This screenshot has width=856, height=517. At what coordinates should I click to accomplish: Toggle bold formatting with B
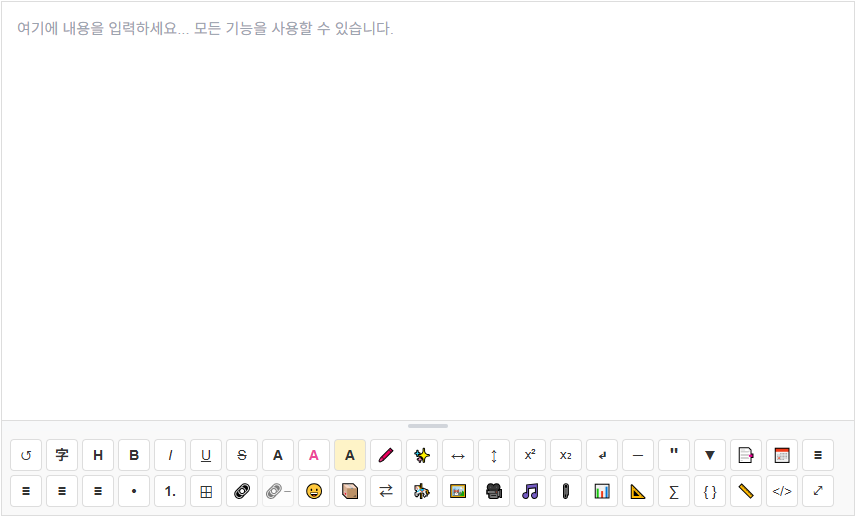[134, 455]
